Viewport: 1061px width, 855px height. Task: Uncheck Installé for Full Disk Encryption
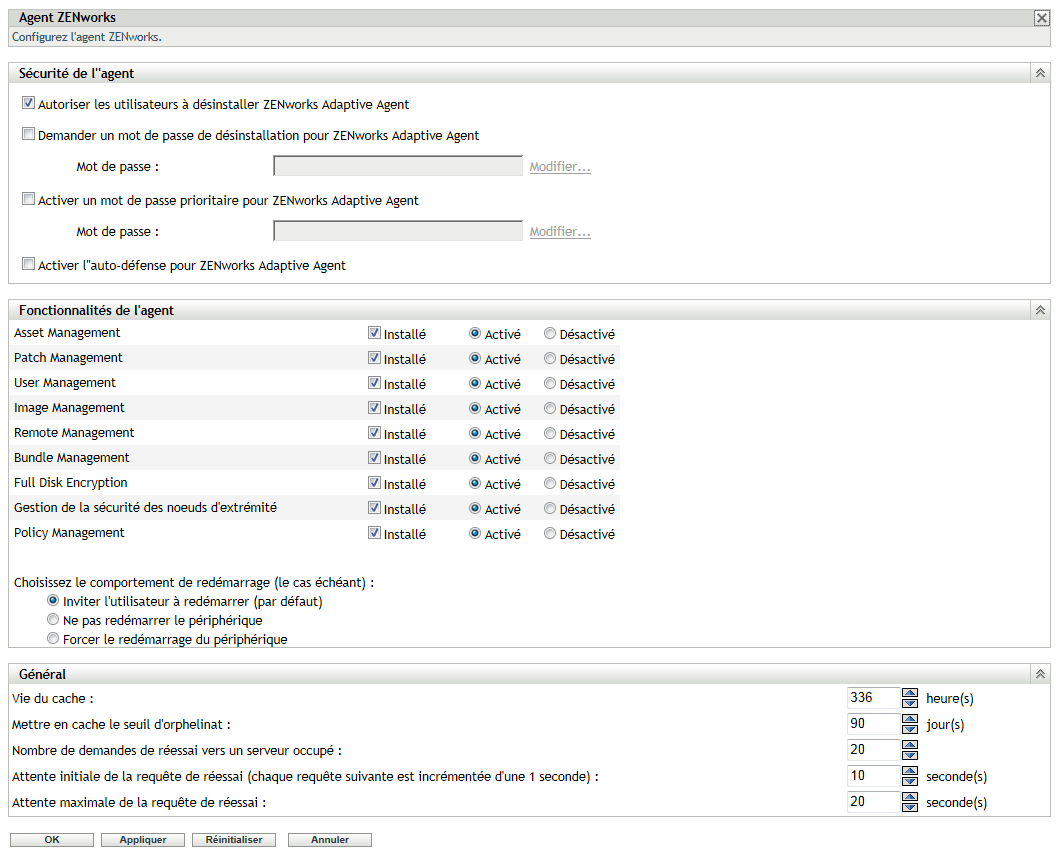[374, 483]
